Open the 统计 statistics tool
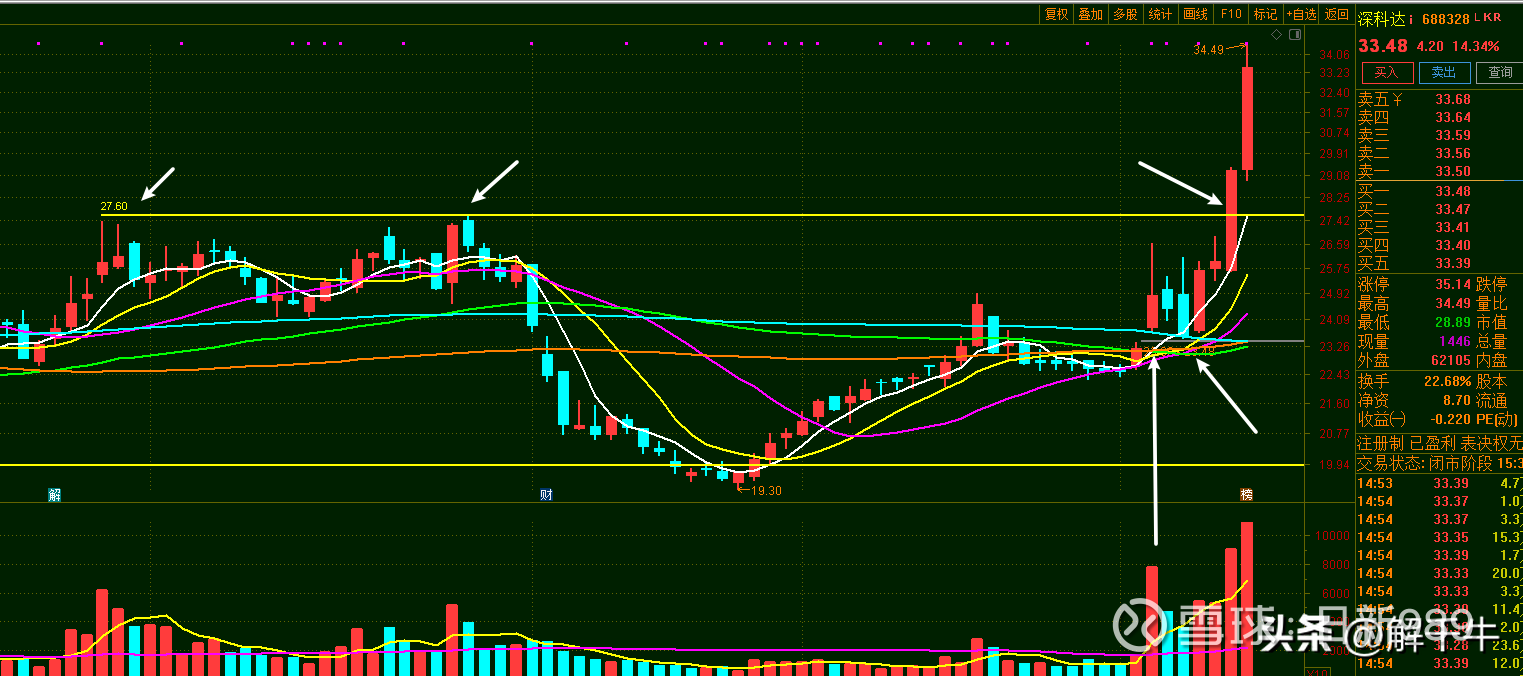Image resolution: width=1523 pixels, height=676 pixels. [x=1160, y=14]
